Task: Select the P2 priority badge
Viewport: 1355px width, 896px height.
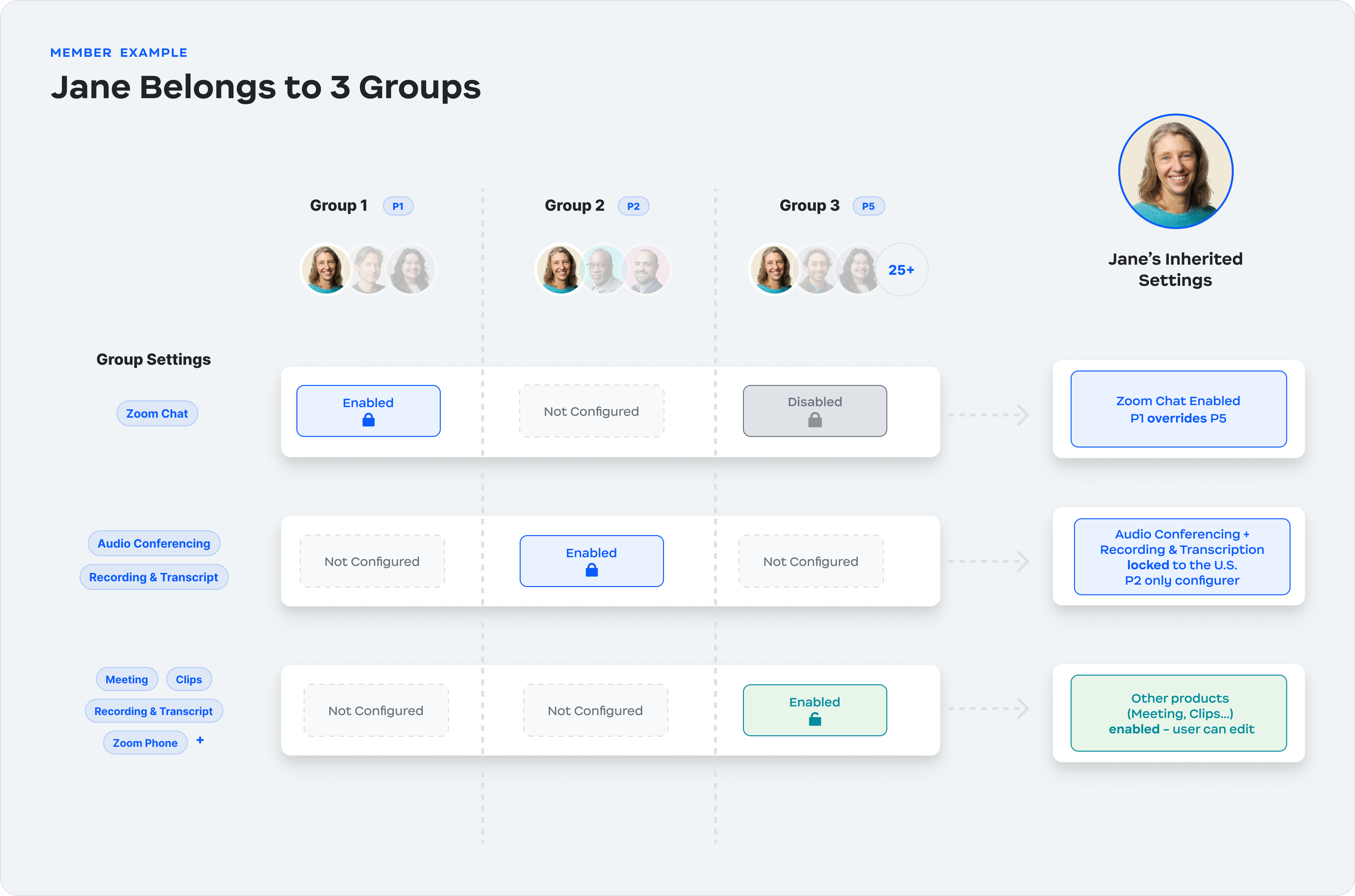Action: pyautogui.click(x=634, y=206)
